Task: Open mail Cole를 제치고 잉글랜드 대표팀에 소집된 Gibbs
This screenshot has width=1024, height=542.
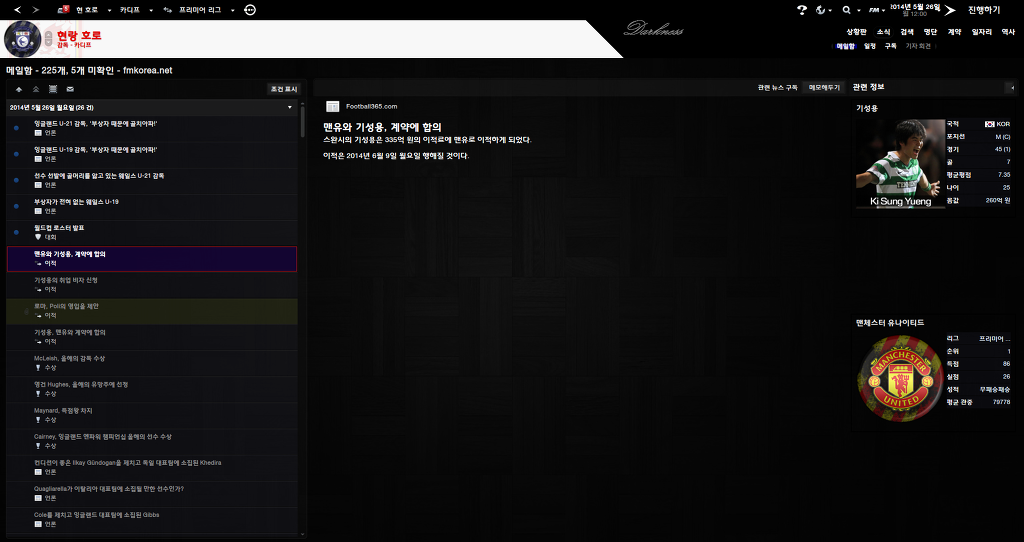Action: pos(152,520)
